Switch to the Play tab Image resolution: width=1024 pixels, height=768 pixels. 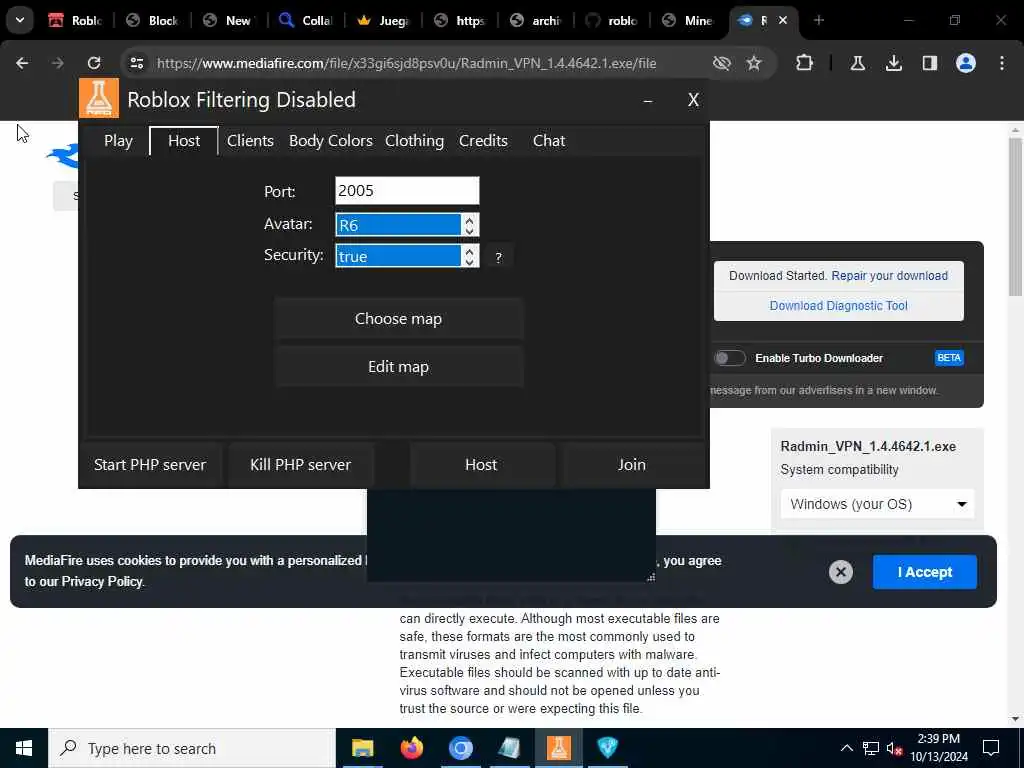coord(118,140)
